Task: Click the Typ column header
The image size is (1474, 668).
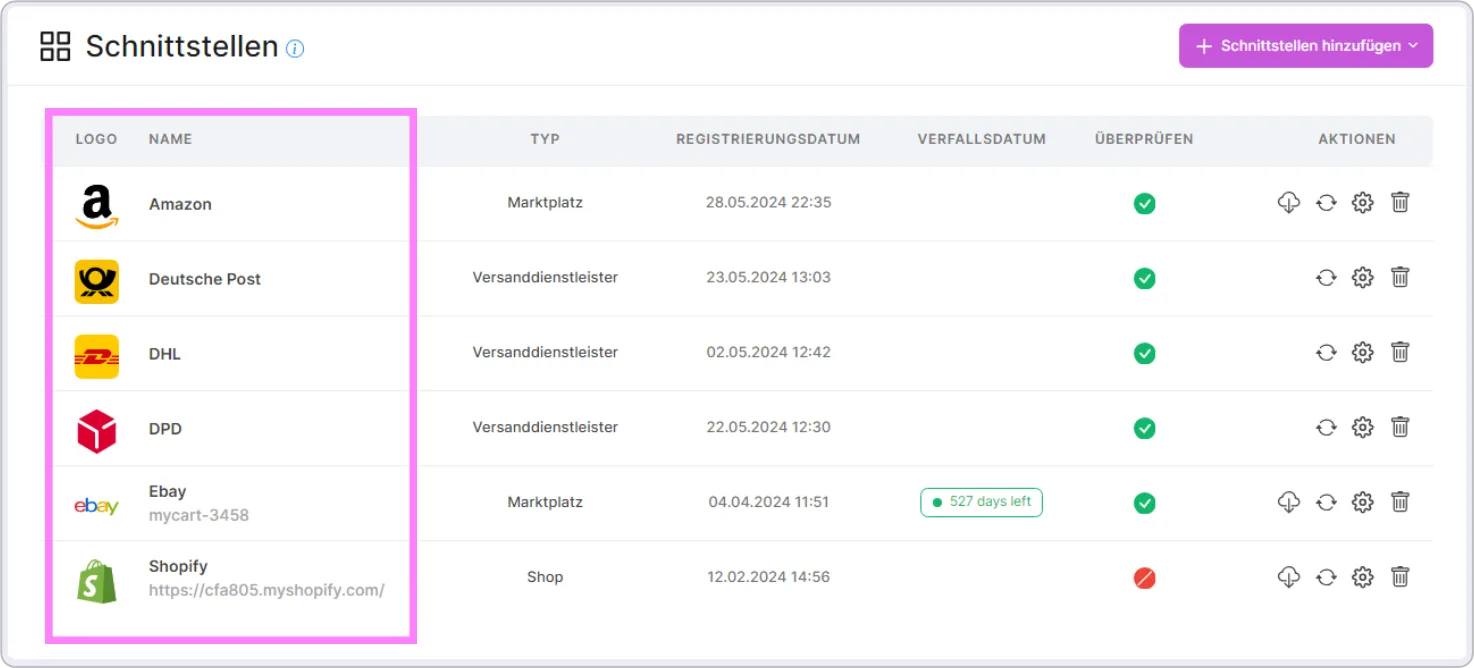Action: 545,139
